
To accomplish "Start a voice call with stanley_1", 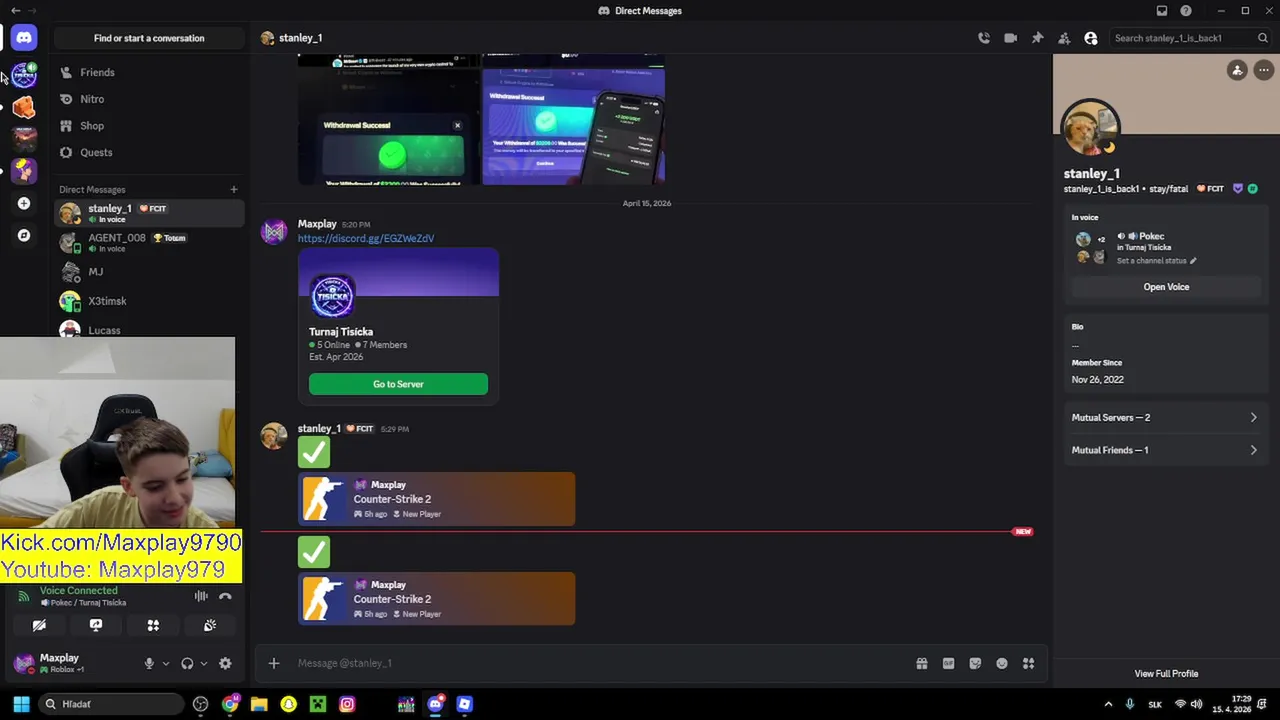I will (984, 38).
